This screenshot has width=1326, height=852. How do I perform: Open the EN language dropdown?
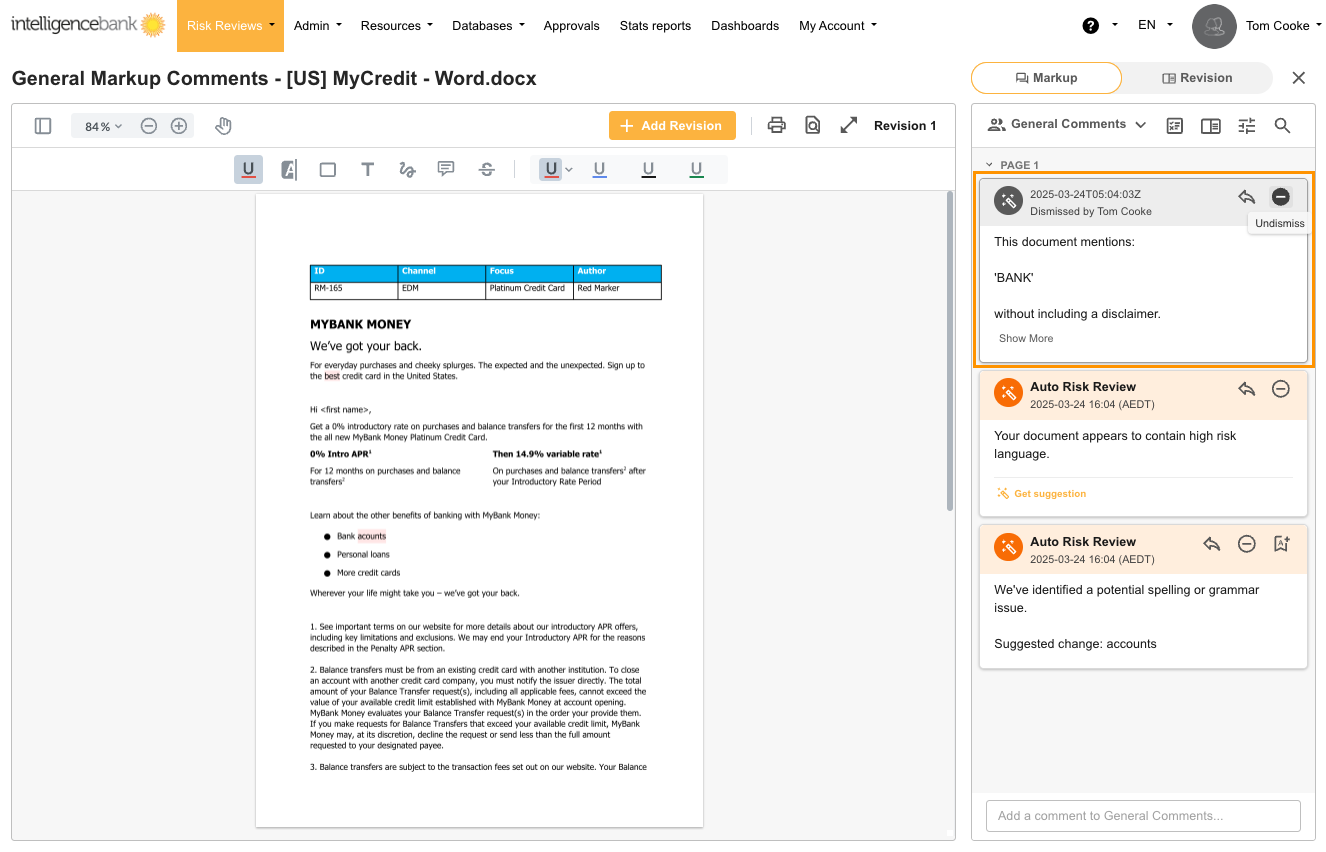1156,25
